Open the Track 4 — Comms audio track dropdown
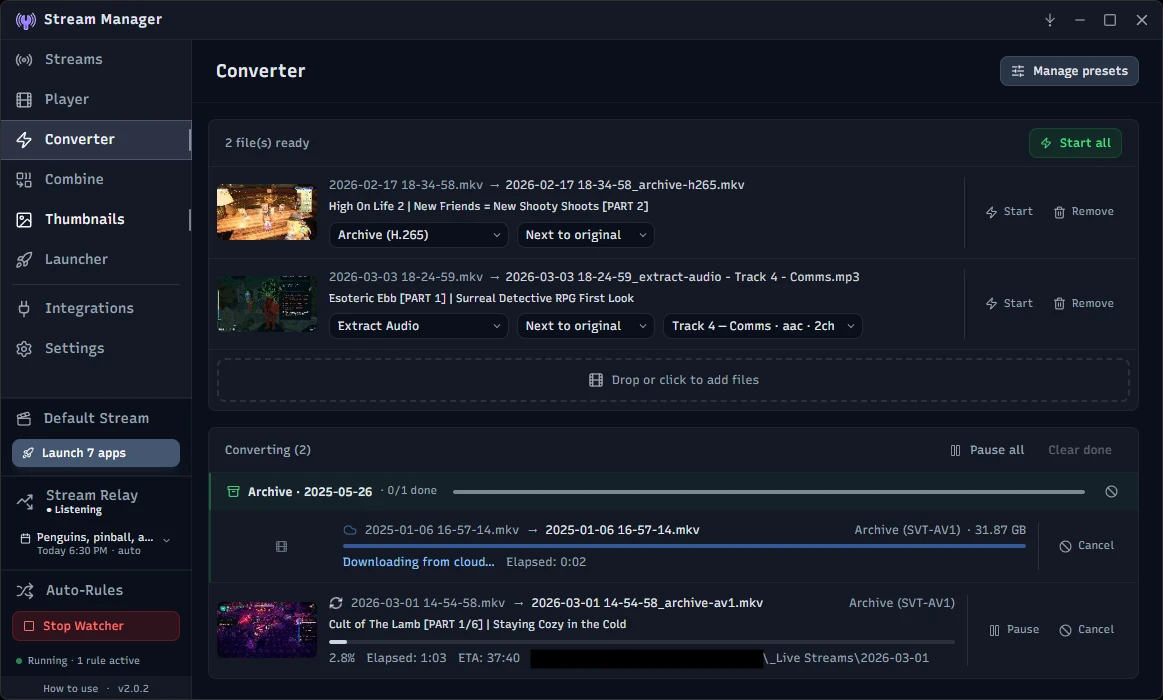Viewport: 1163px width, 700px height. (x=762, y=326)
